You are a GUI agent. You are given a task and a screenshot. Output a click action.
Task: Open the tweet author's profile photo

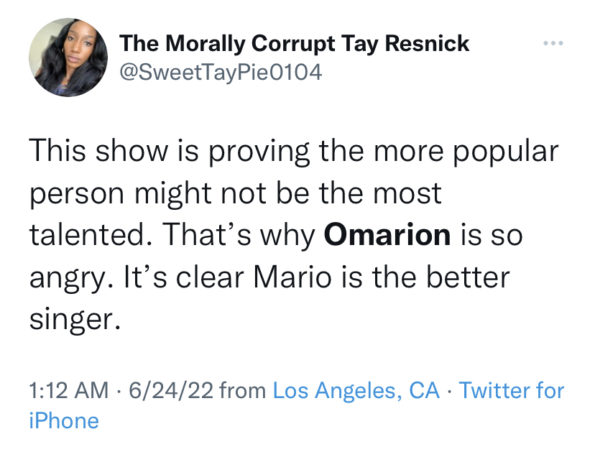68,57
